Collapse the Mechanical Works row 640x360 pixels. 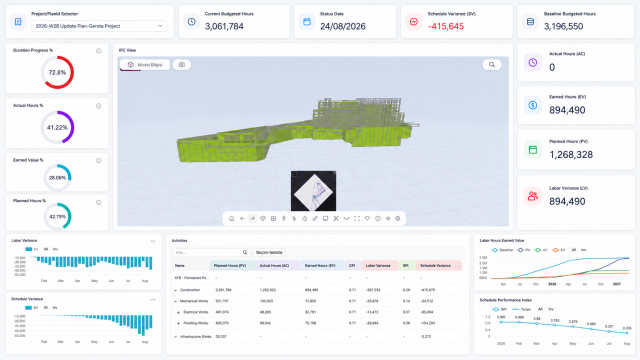point(176,301)
